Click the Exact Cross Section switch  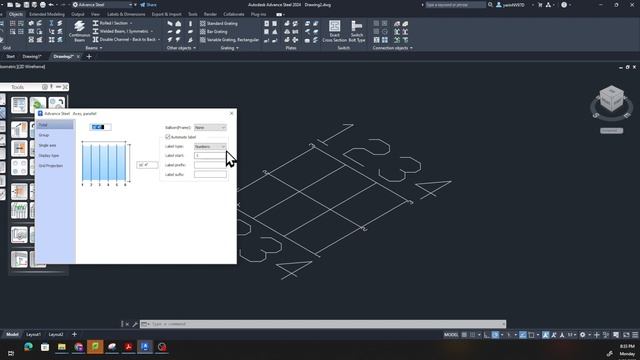(x=334, y=31)
